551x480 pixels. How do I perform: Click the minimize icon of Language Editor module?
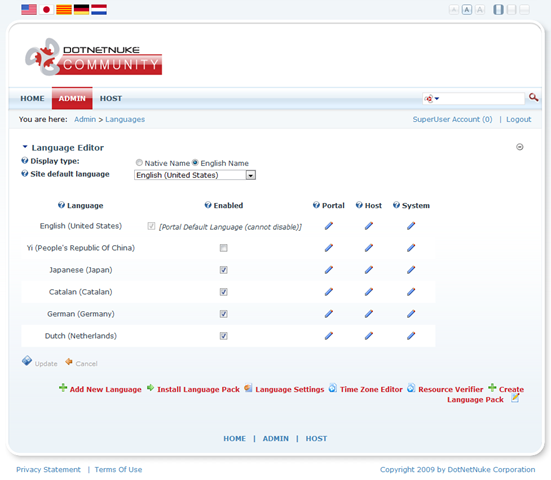519,147
